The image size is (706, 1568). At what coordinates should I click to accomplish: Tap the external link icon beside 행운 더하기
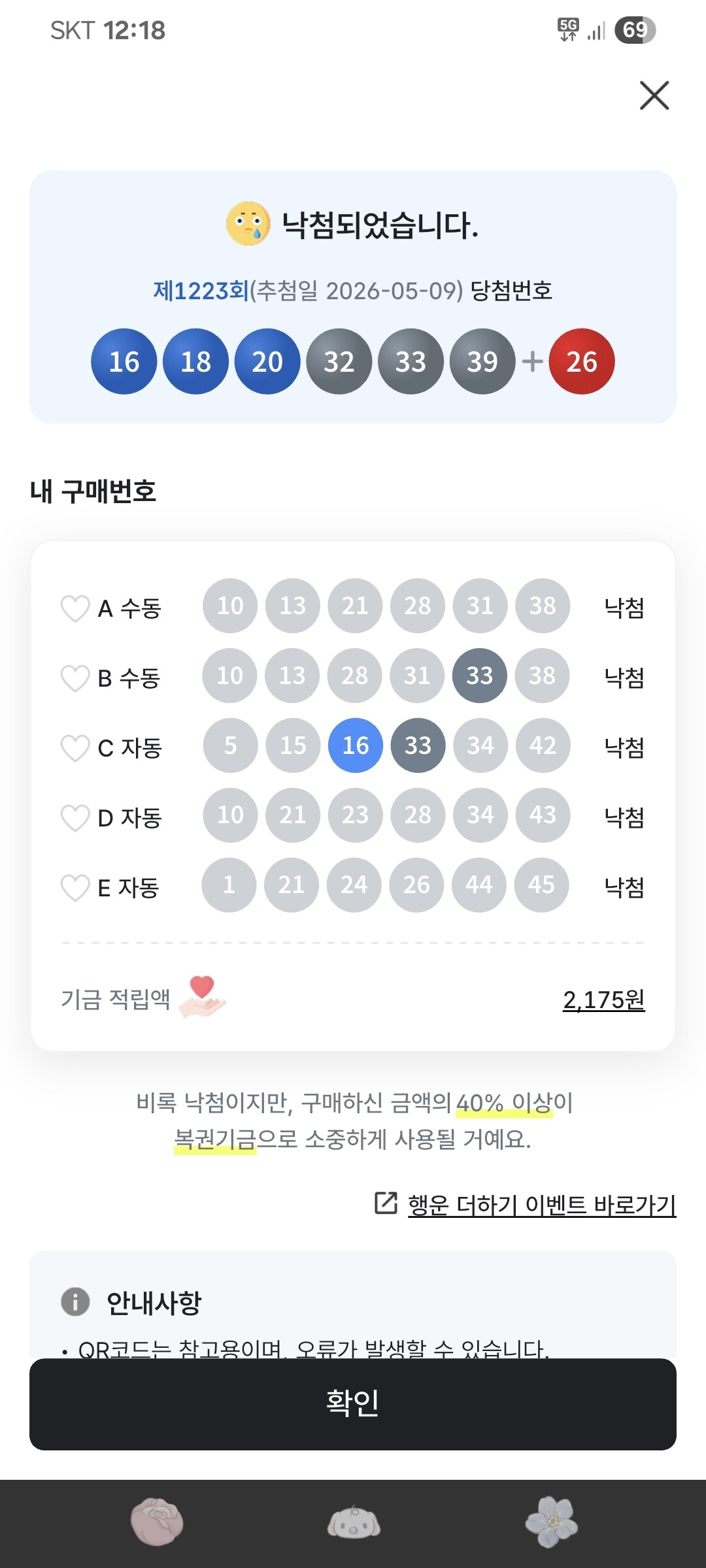[x=386, y=1203]
